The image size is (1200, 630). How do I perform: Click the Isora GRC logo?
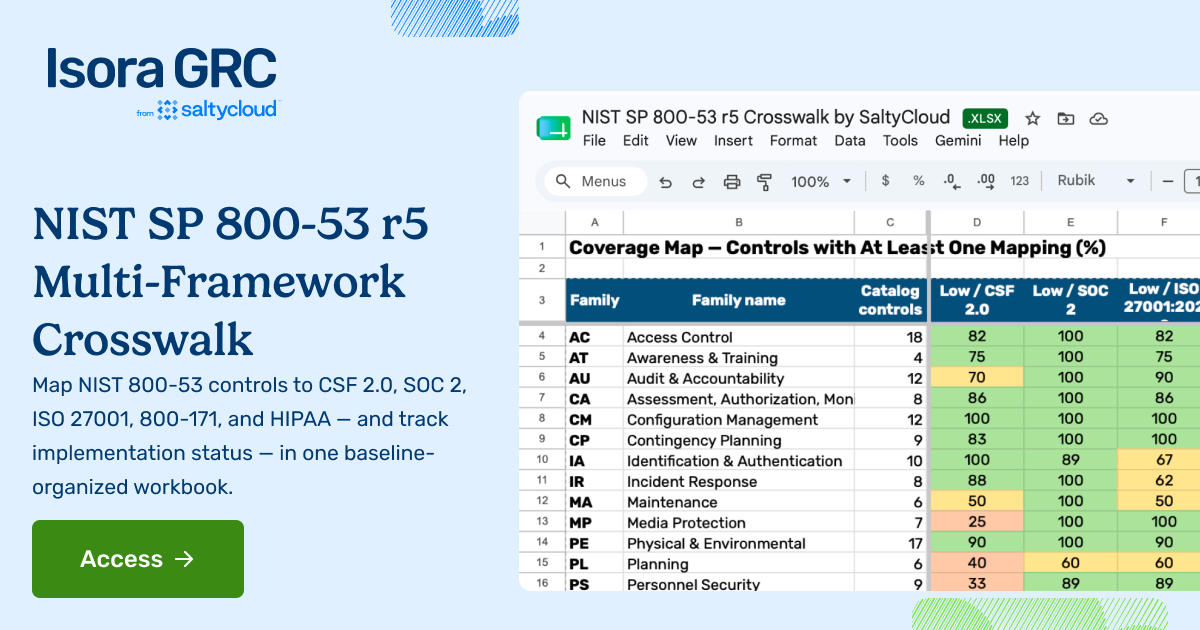coord(161,68)
